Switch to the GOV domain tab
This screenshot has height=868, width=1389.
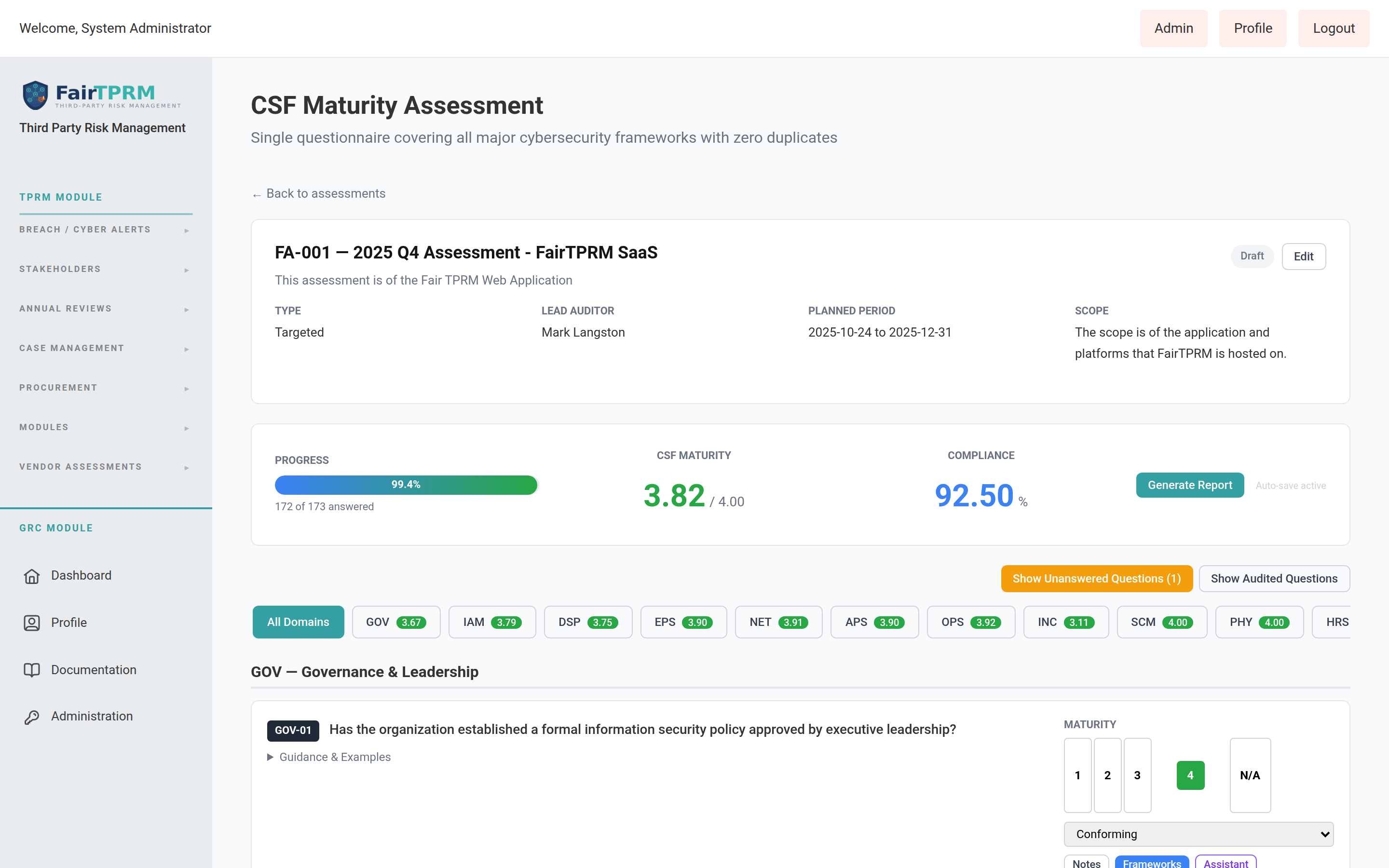pos(396,622)
